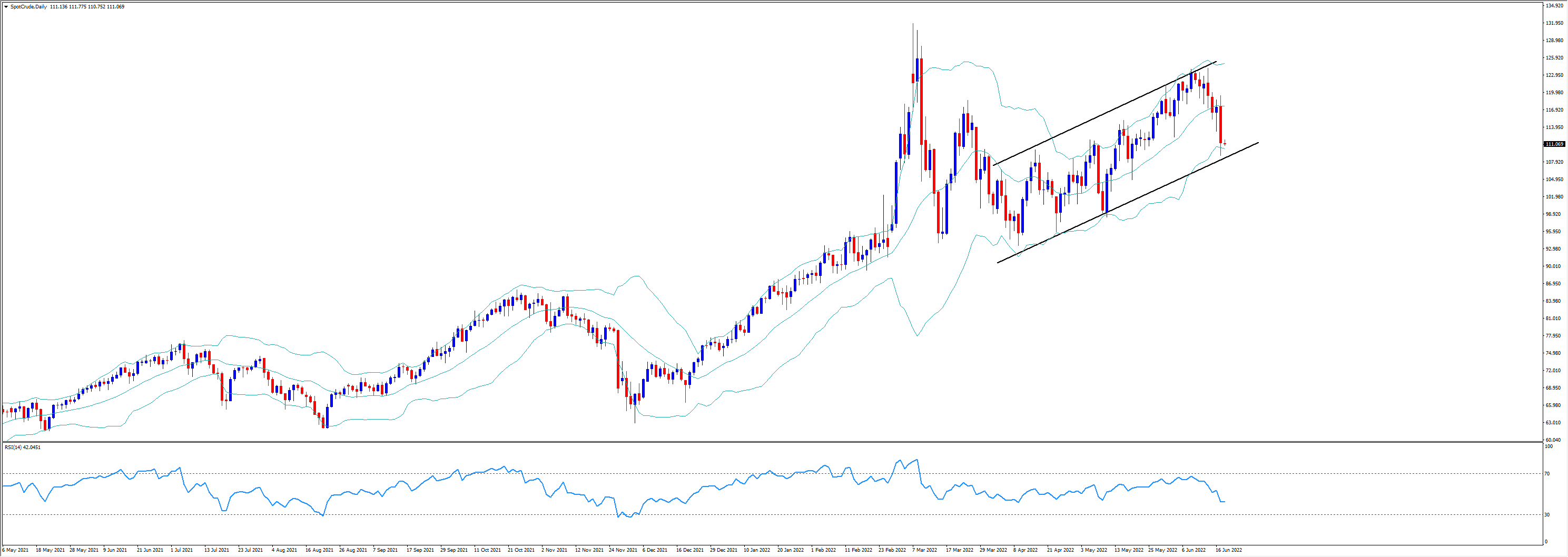Viewport: 1568px width, 557px height.
Task: Select the current price tag 111.069
Action: 1554,144
